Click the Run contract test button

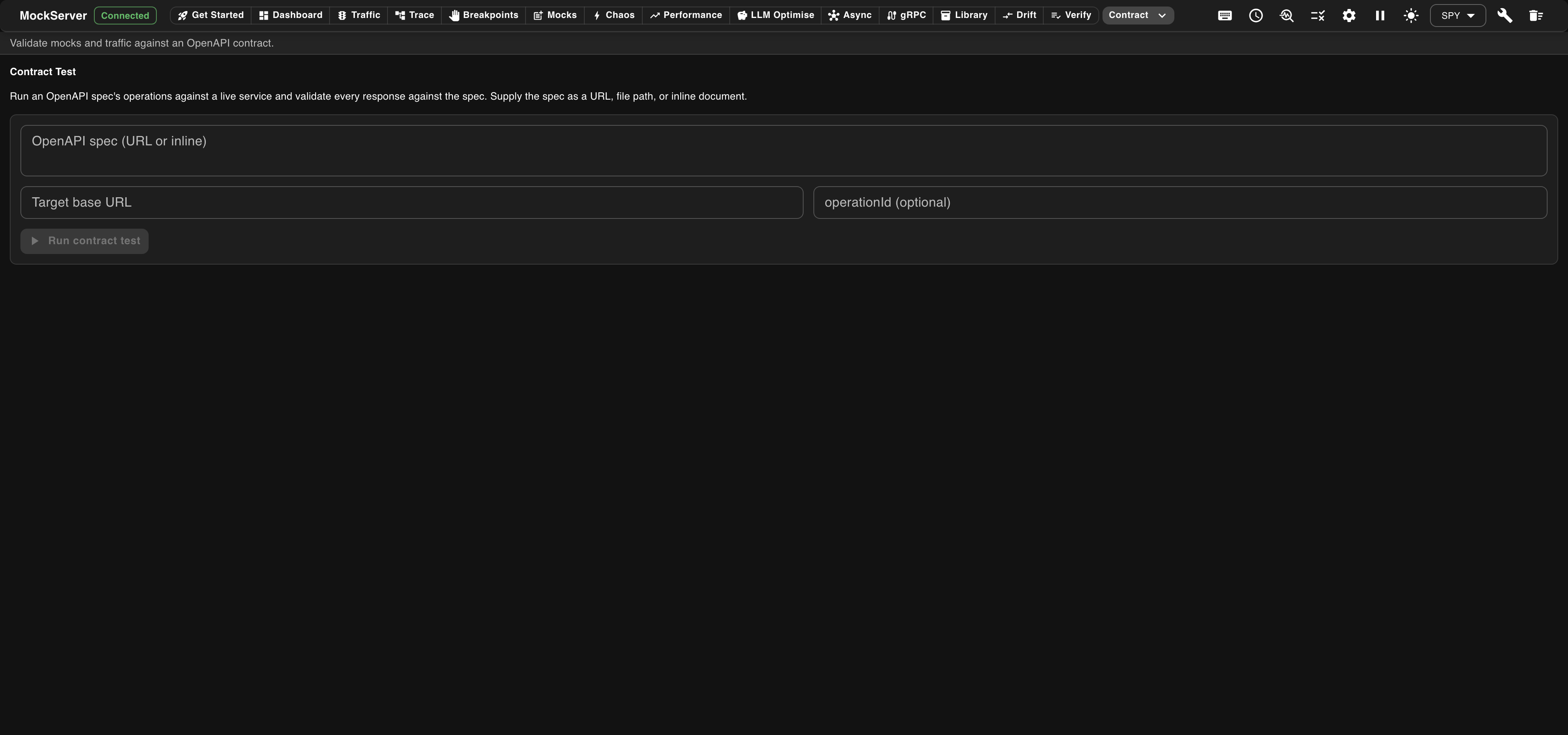coord(85,241)
